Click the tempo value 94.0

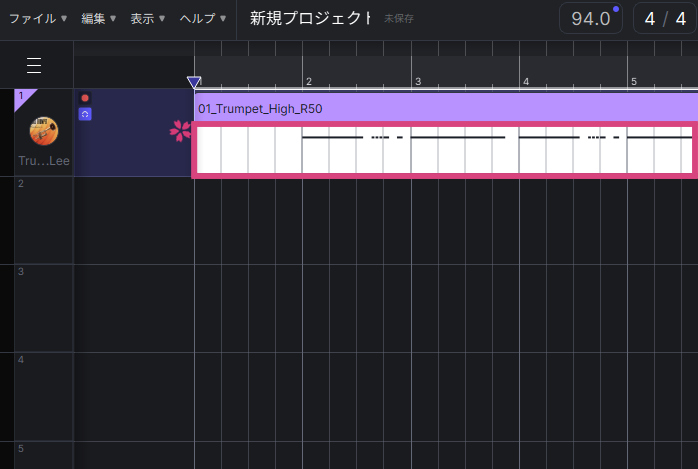point(590,19)
